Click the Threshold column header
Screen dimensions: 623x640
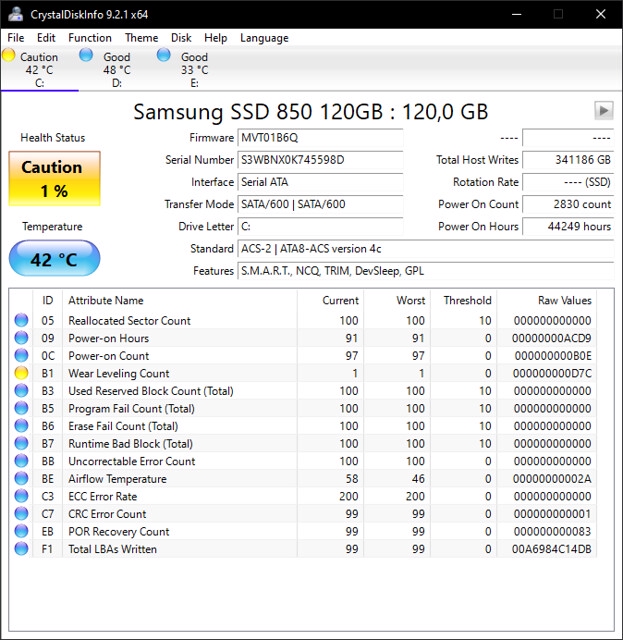(x=463, y=300)
